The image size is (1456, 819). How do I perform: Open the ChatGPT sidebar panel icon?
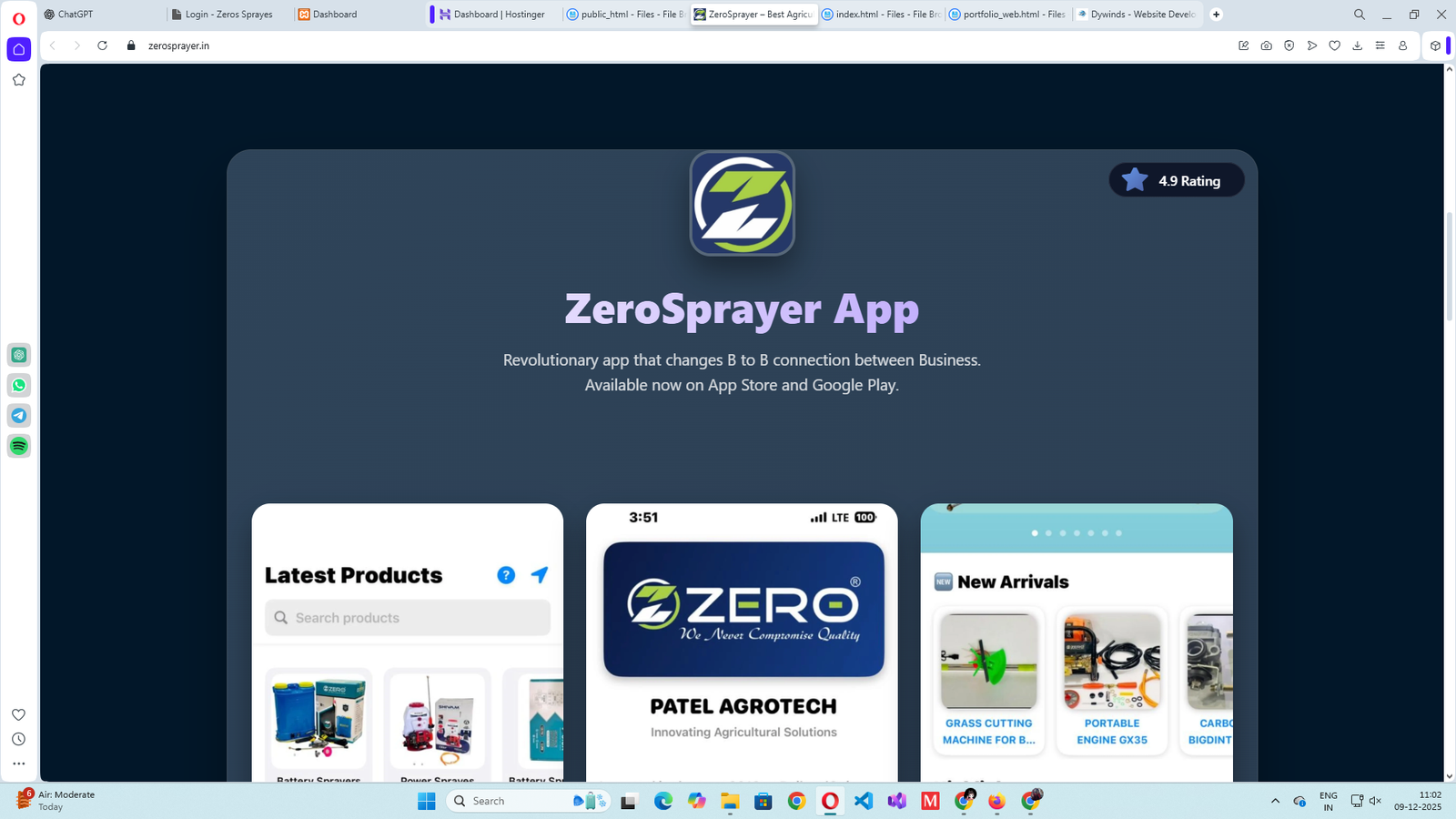click(x=19, y=355)
